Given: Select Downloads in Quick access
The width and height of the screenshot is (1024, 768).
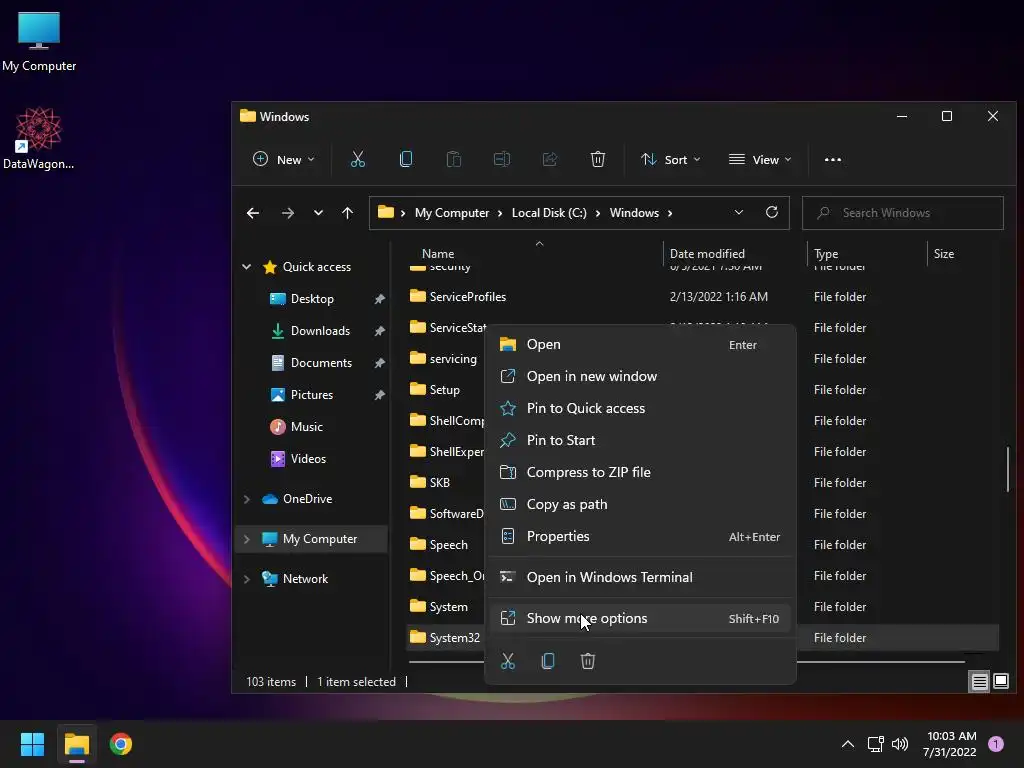Looking at the screenshot, I should click(x=320, y=330).
